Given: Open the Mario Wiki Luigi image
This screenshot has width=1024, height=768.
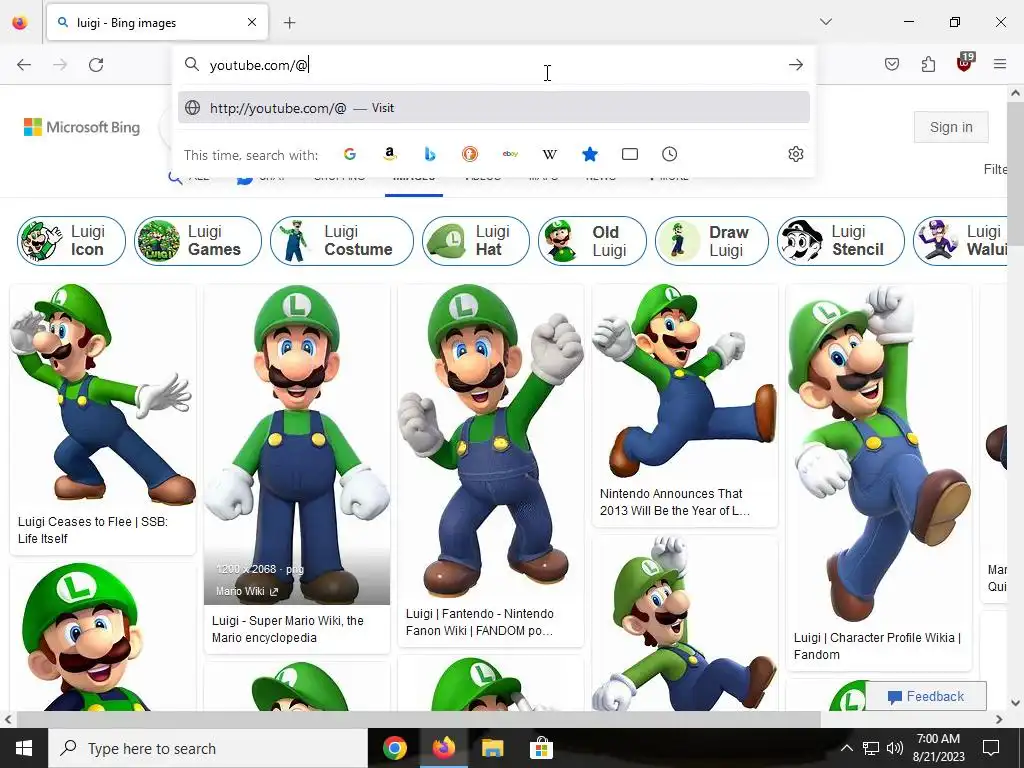Looking at the screenshot, I should coord(297,444).
